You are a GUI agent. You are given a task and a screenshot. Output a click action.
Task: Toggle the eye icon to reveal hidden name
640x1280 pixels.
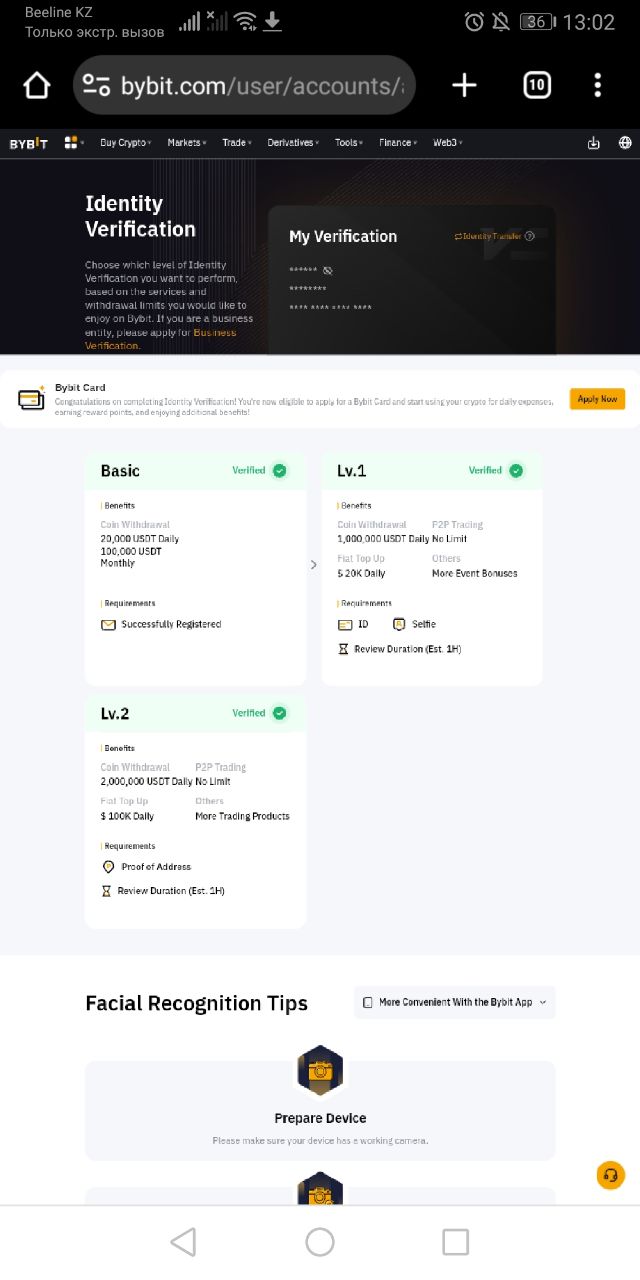327,271
